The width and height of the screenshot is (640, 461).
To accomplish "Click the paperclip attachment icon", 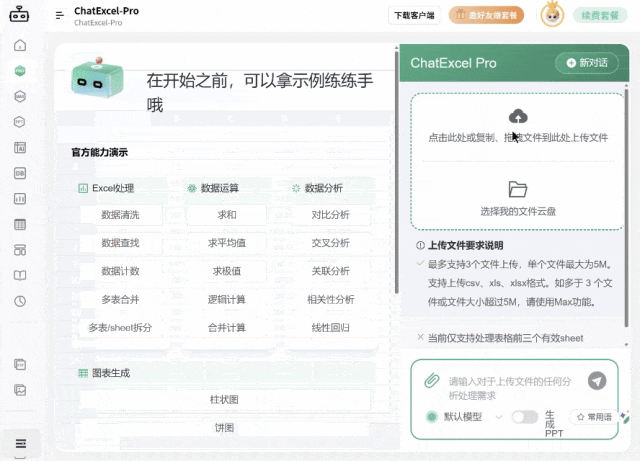I will click(432, 380).
